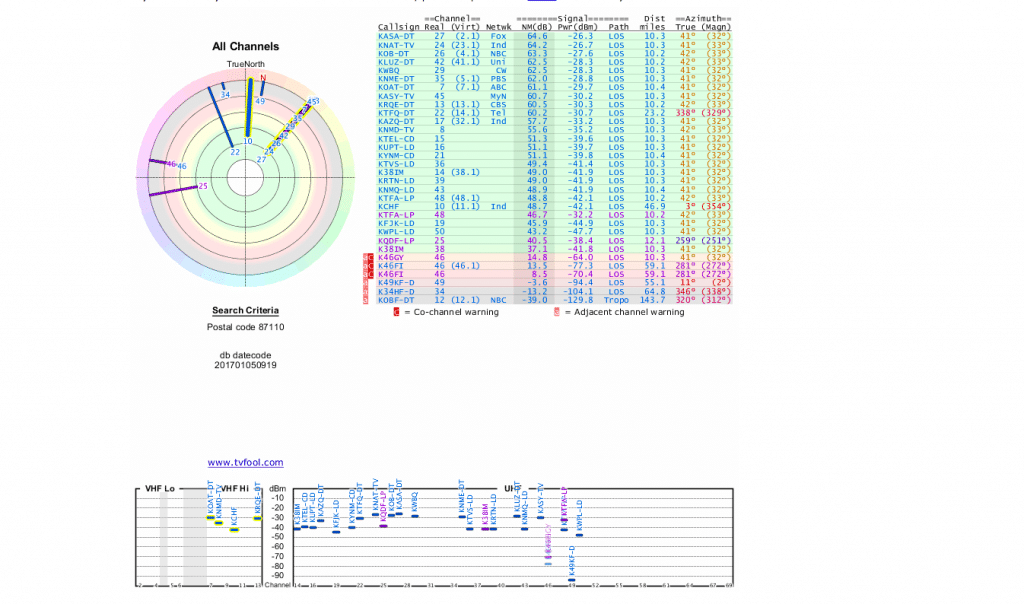
Task: Click the All Channels title above the radar plot
Action: pos(244,46)
